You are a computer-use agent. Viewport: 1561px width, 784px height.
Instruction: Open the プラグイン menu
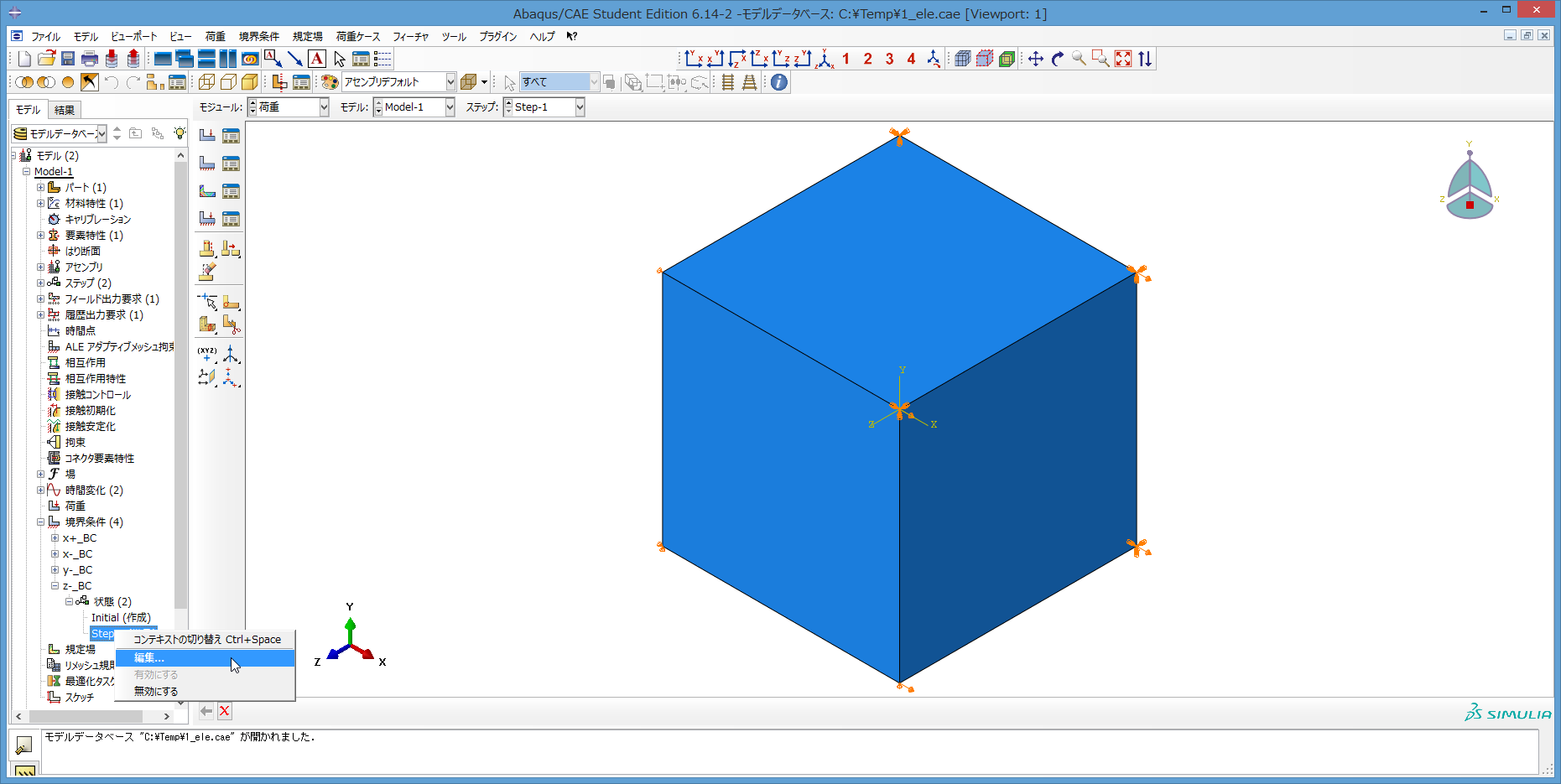[x=498, y=37]
